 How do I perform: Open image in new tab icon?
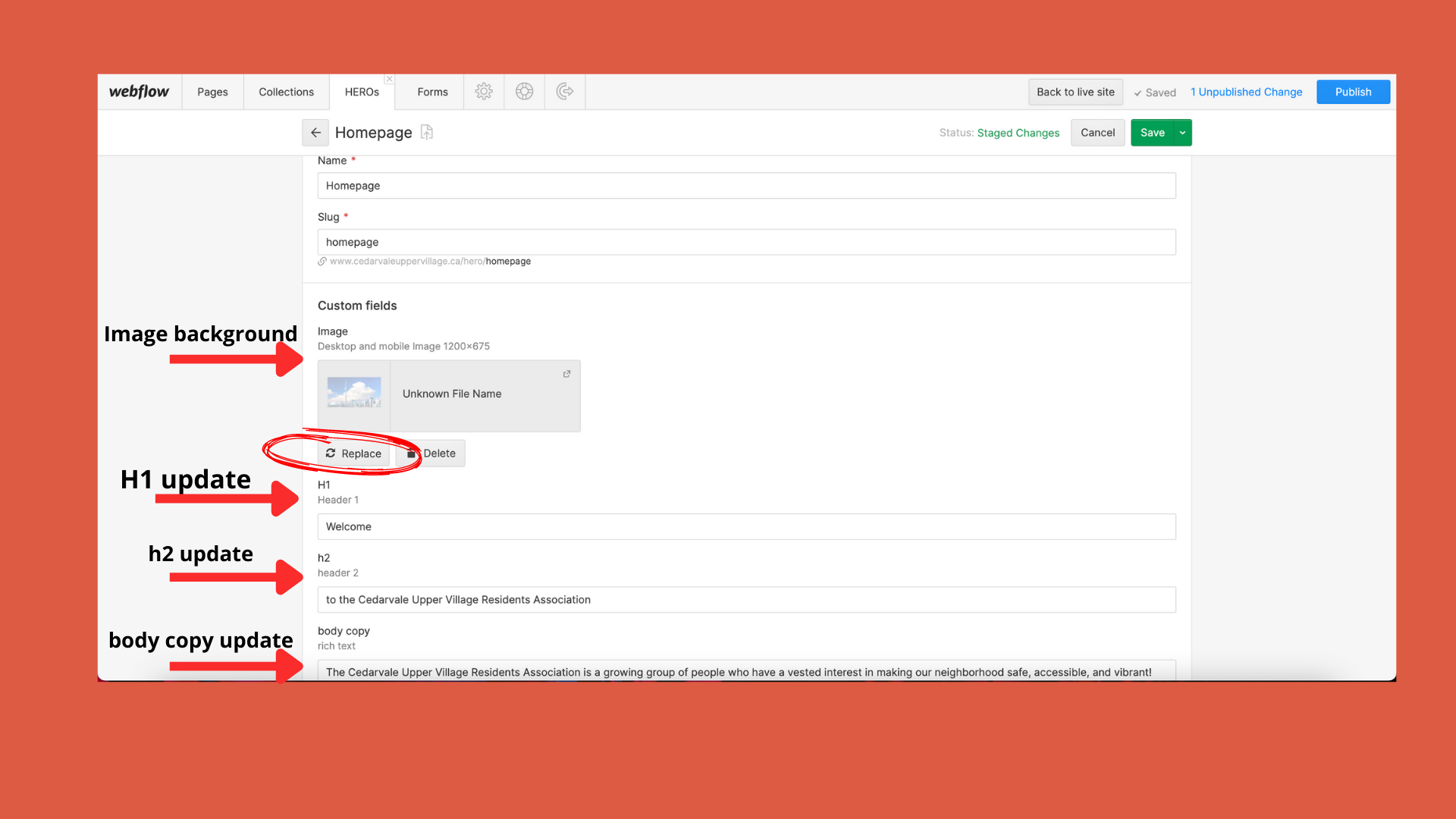click(x=566, y=374)
